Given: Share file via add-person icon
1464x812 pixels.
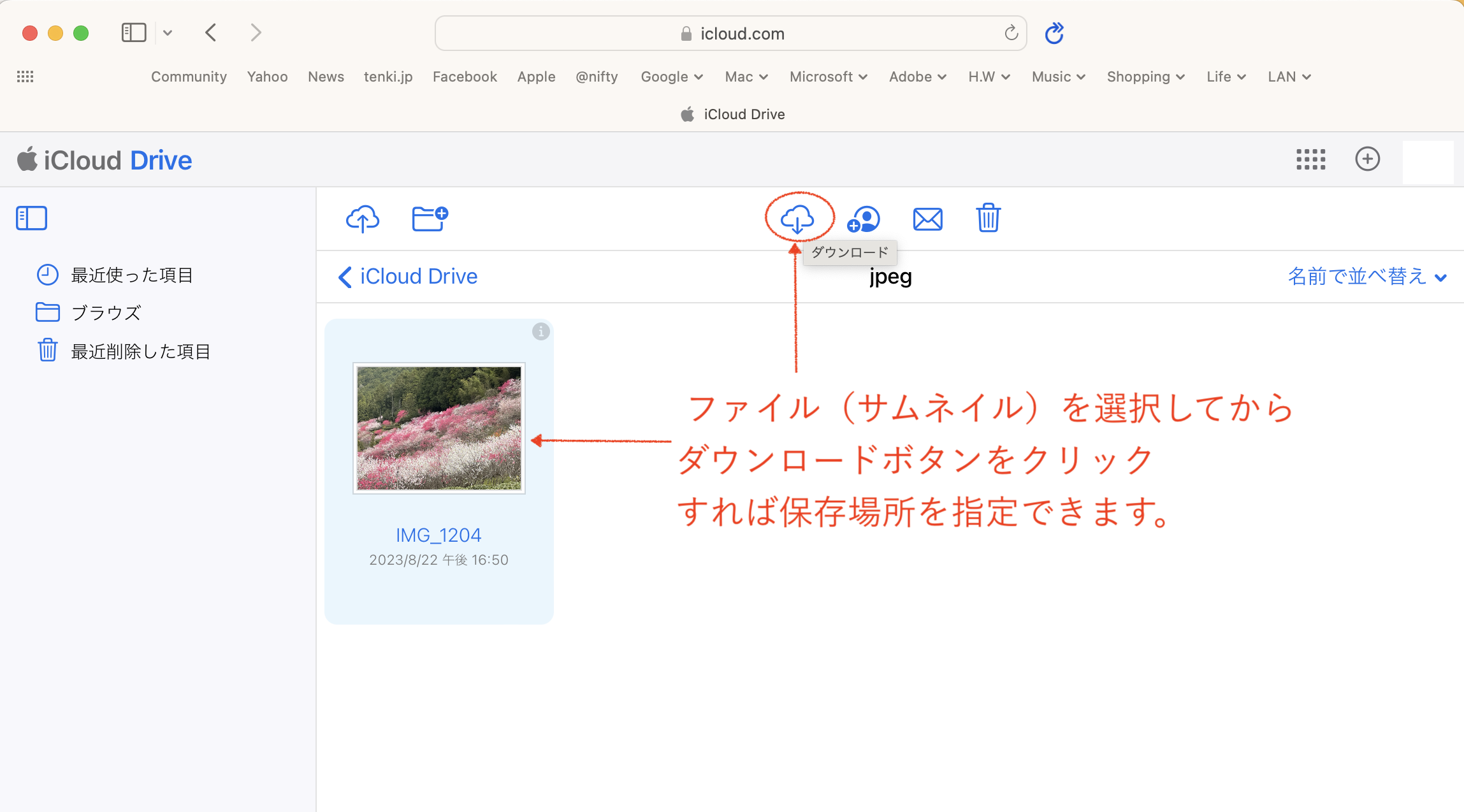Looking at the screenshot, I should pyautogui.click(x=863, y=219).
